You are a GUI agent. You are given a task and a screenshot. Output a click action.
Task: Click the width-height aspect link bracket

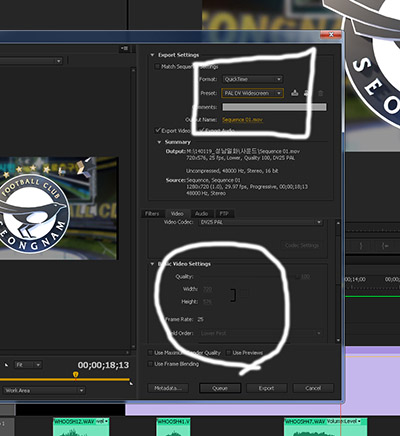(233, 295)
